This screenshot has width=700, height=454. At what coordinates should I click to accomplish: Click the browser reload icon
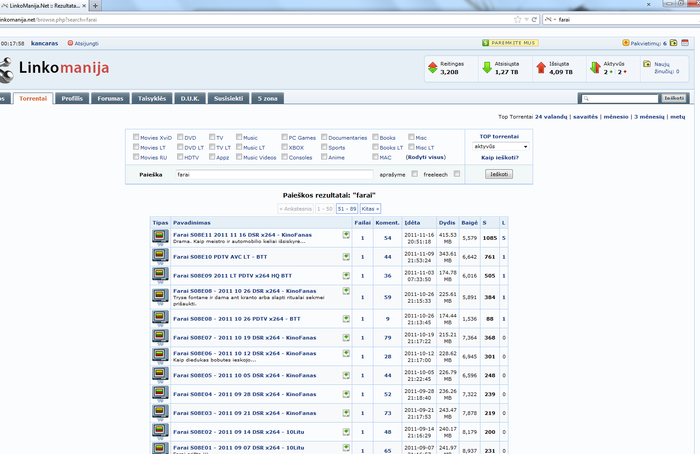534,19
